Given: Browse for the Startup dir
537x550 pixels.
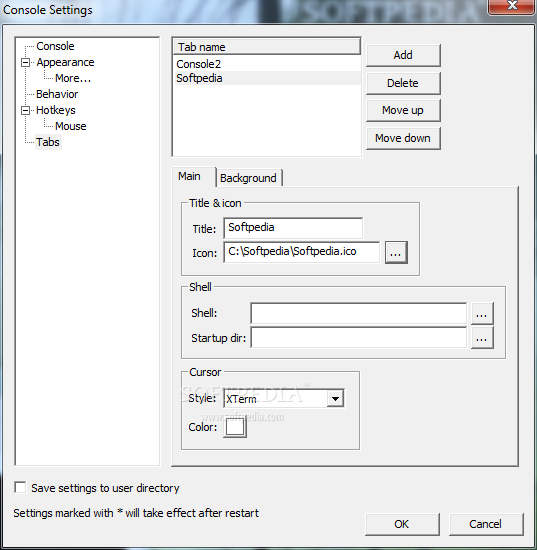Looking at the screenshot, I should coord(482,338).
